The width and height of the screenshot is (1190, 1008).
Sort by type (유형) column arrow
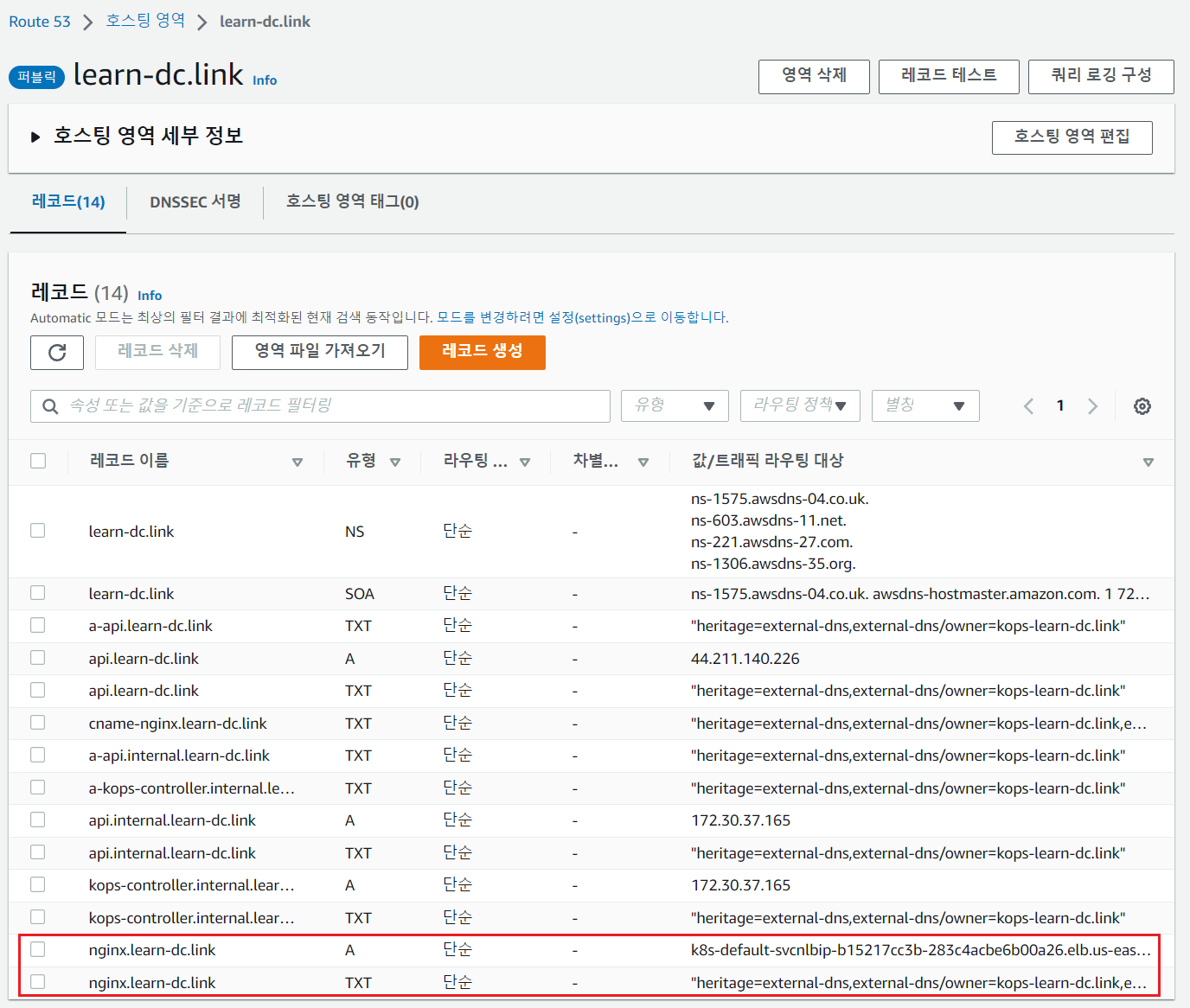click(395, 463)
